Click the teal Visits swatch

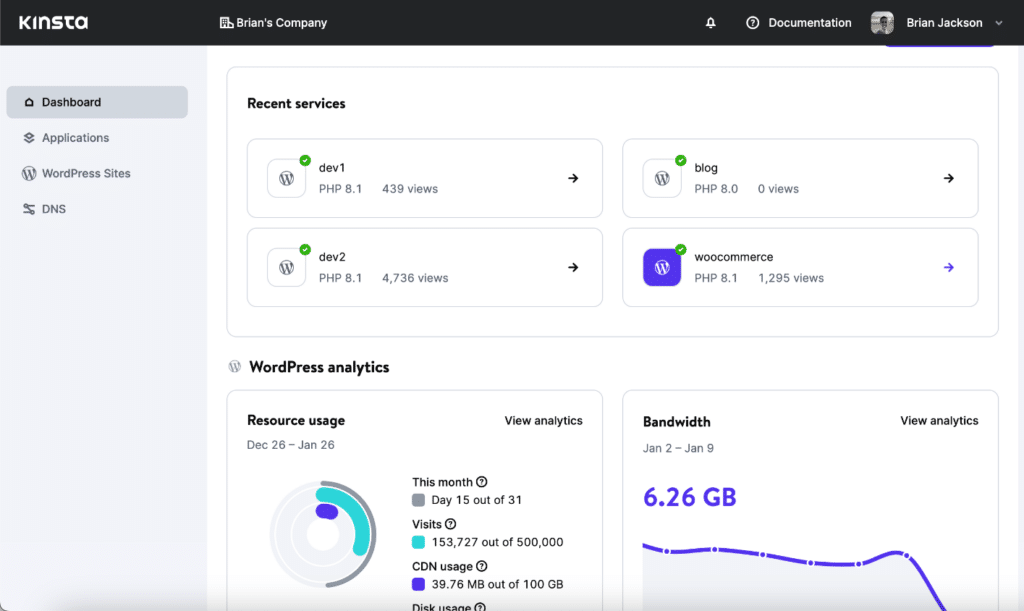pyautogui.click(x=419, y=542)
